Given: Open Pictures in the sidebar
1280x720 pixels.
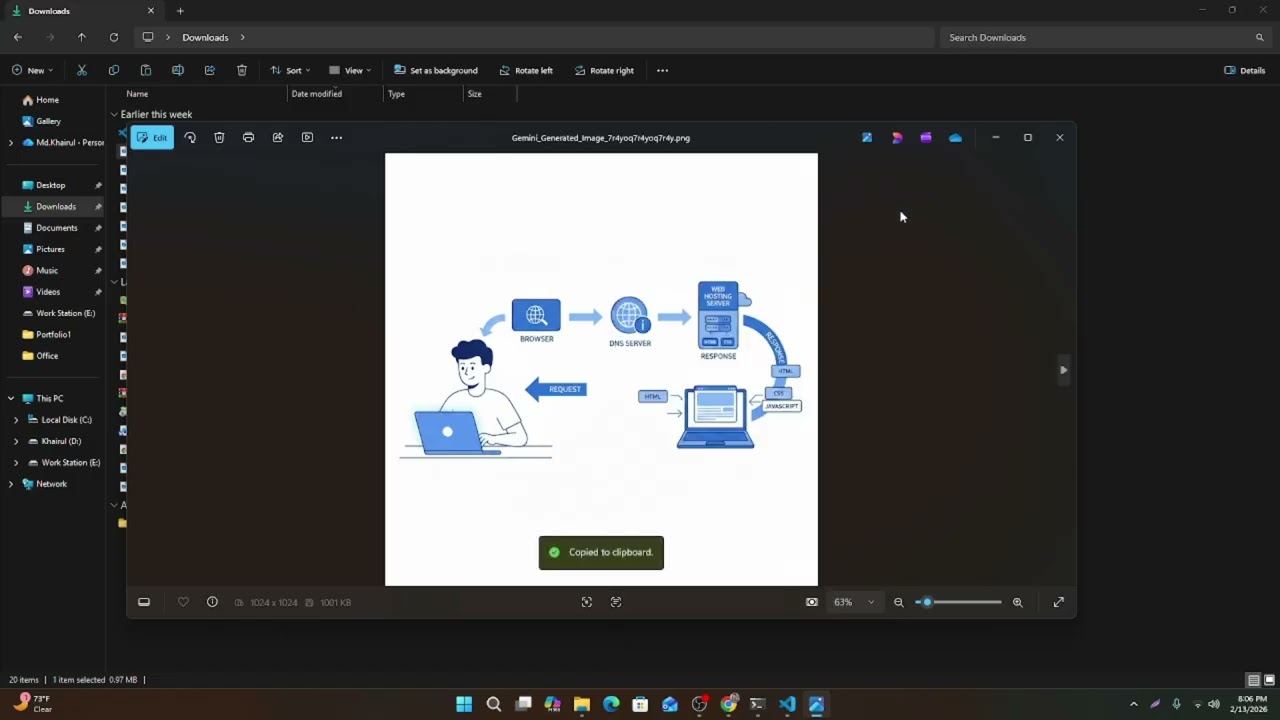Looking at the screenshot, I should (50, 249).
